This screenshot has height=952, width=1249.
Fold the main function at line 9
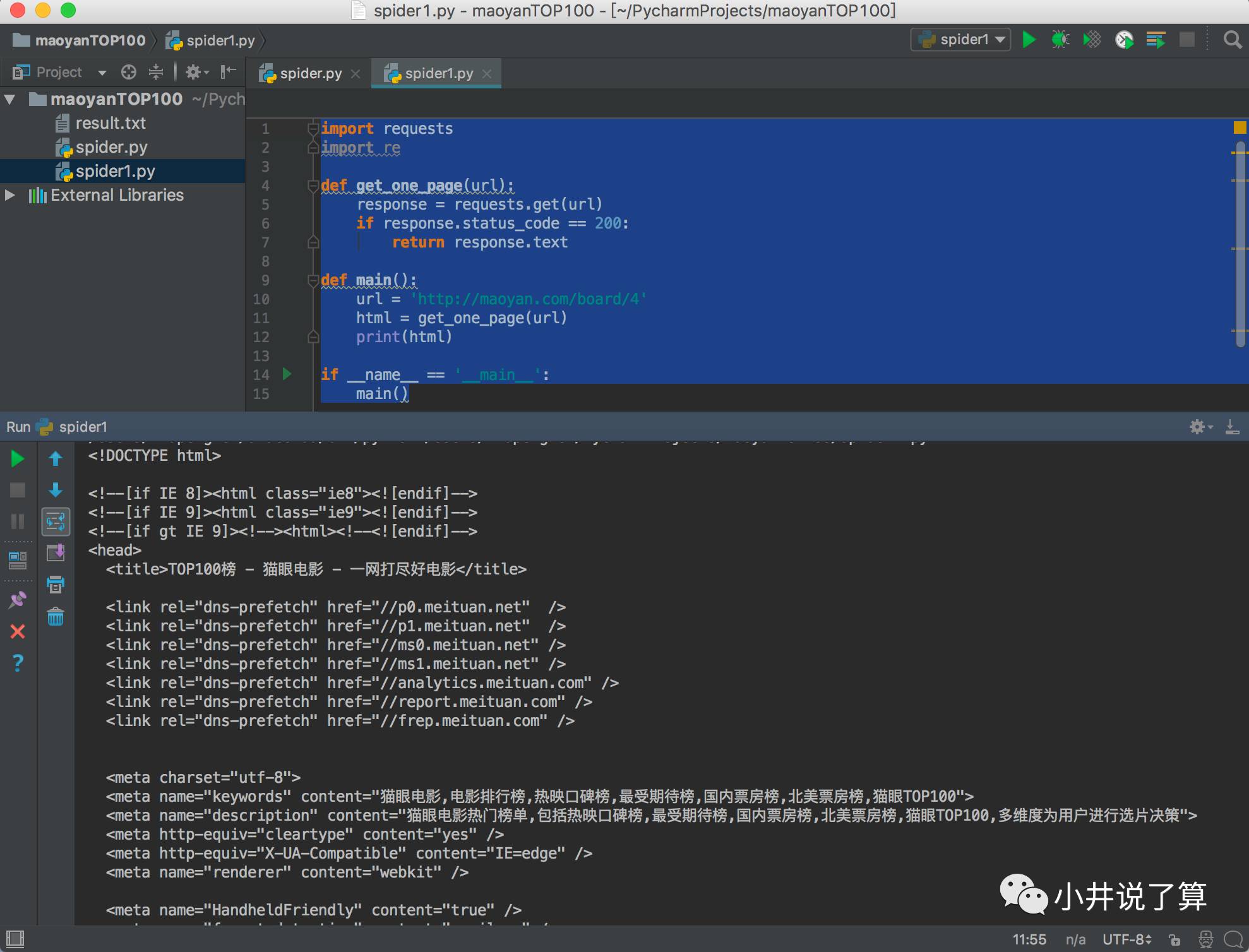[x=313, y=280]
